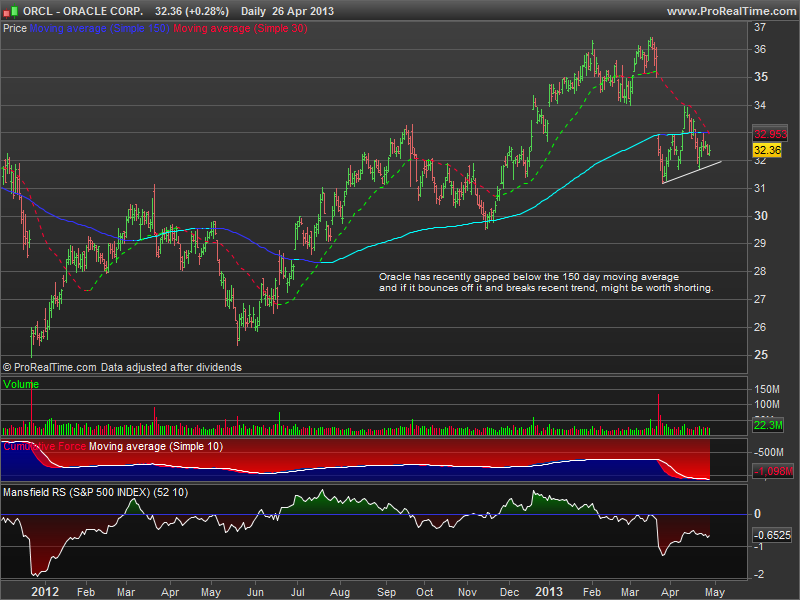Click the yellow 32.36 last price tag

pyautogui.click(x=767, y=150)
